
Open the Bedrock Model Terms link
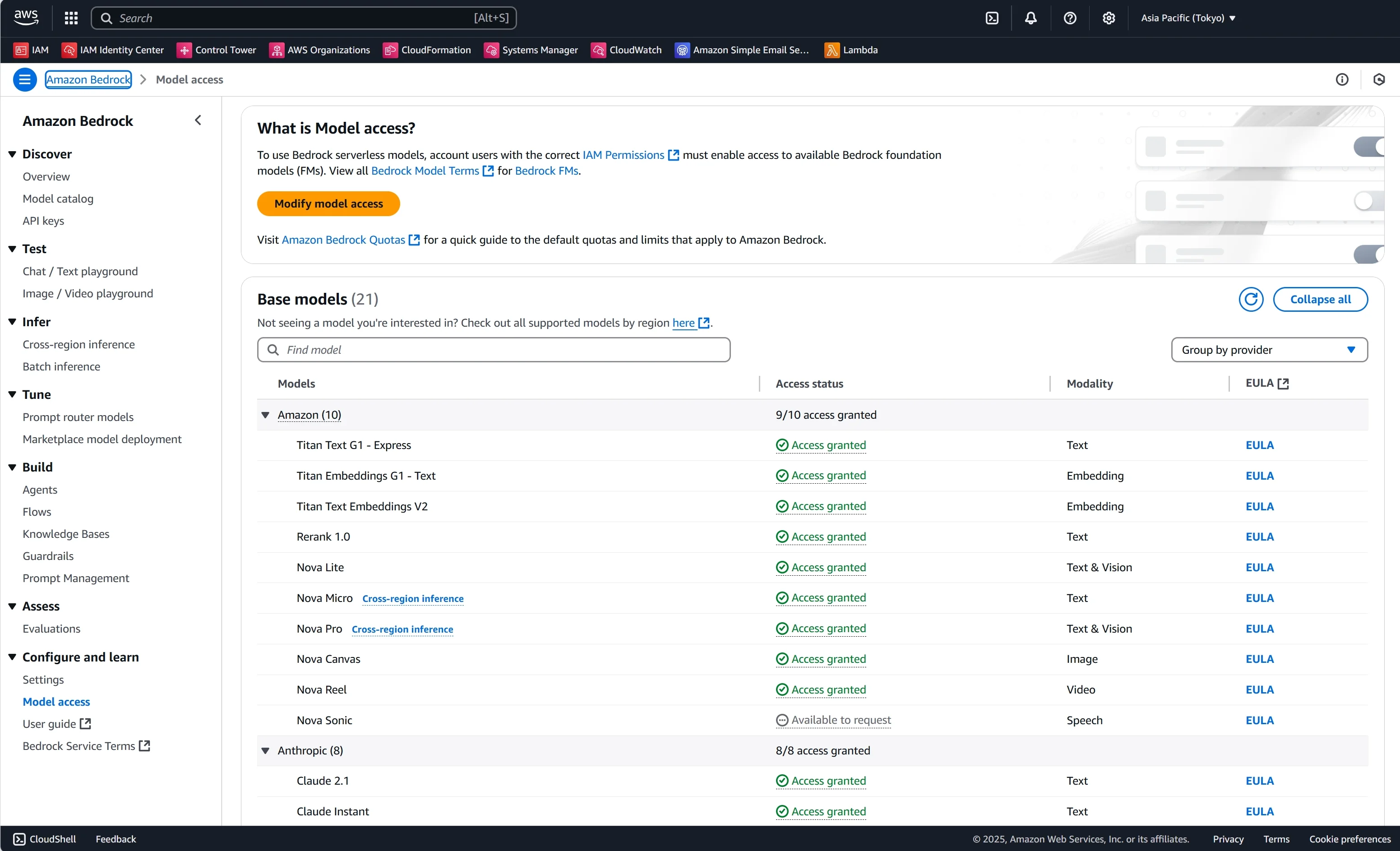click(432, 171)
